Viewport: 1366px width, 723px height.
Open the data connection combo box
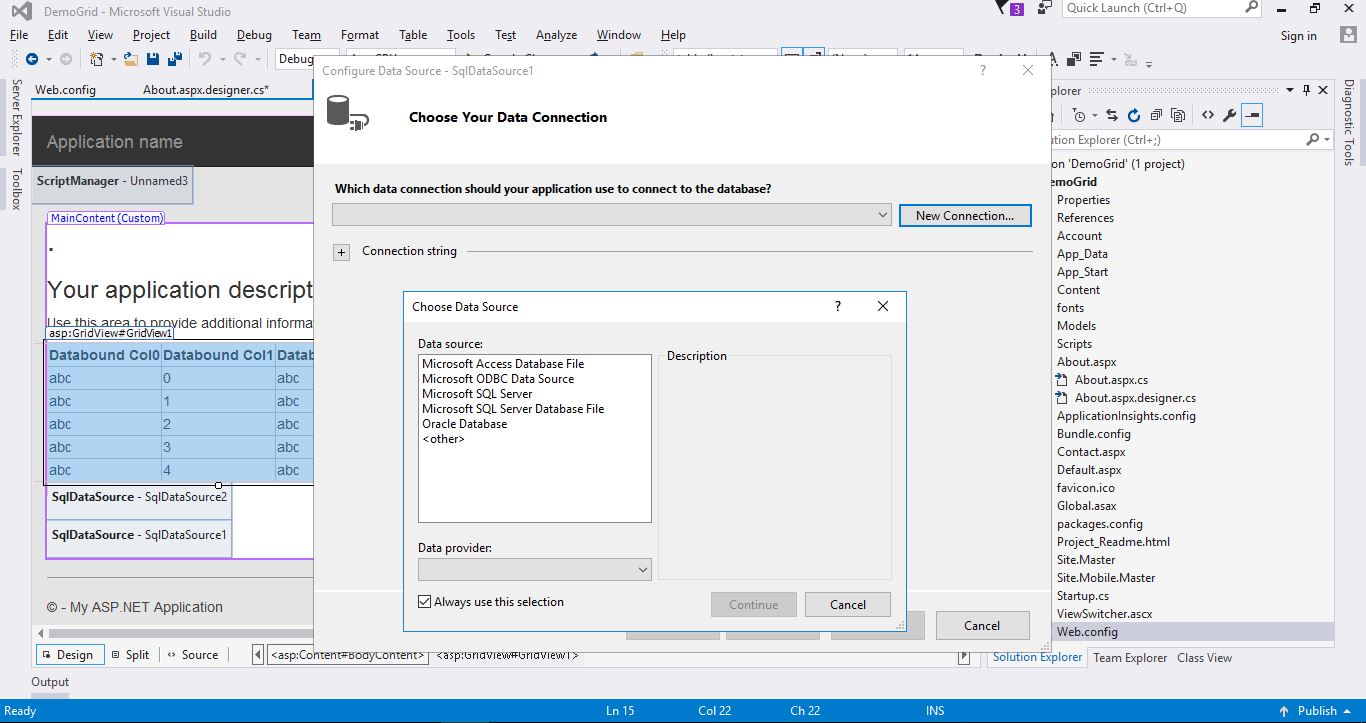pos(611,215)
